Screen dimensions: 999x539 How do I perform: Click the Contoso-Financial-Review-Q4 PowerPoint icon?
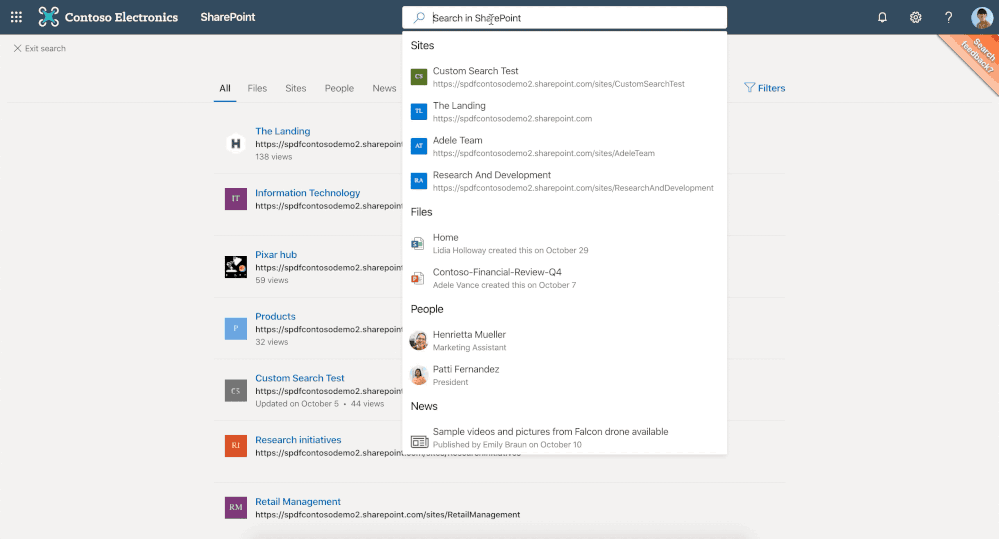(x=417, y=278)
